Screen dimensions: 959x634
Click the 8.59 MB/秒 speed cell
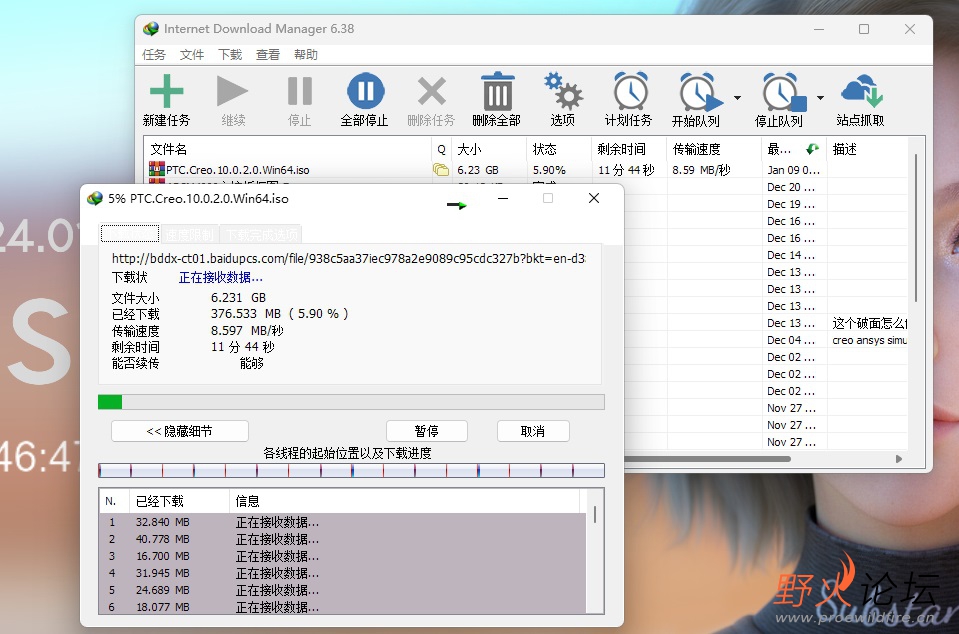point(702,170)
